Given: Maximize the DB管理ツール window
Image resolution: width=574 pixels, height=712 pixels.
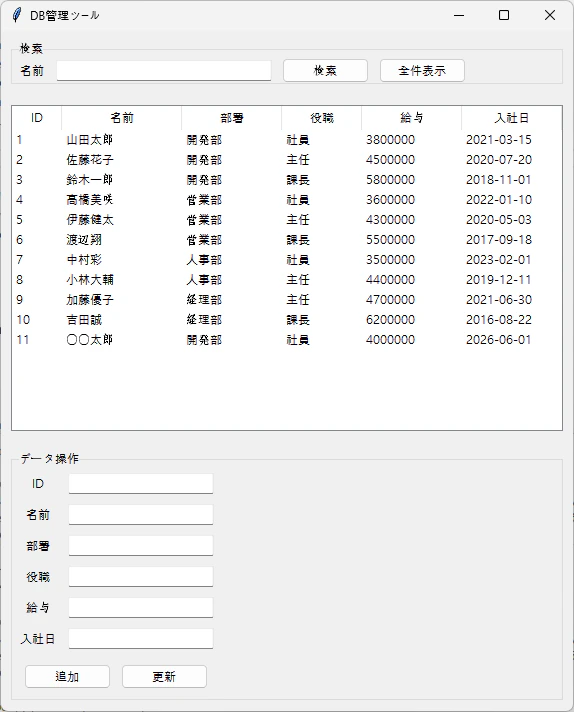Looking at the screenshot, I should click(x=504, y=15).
